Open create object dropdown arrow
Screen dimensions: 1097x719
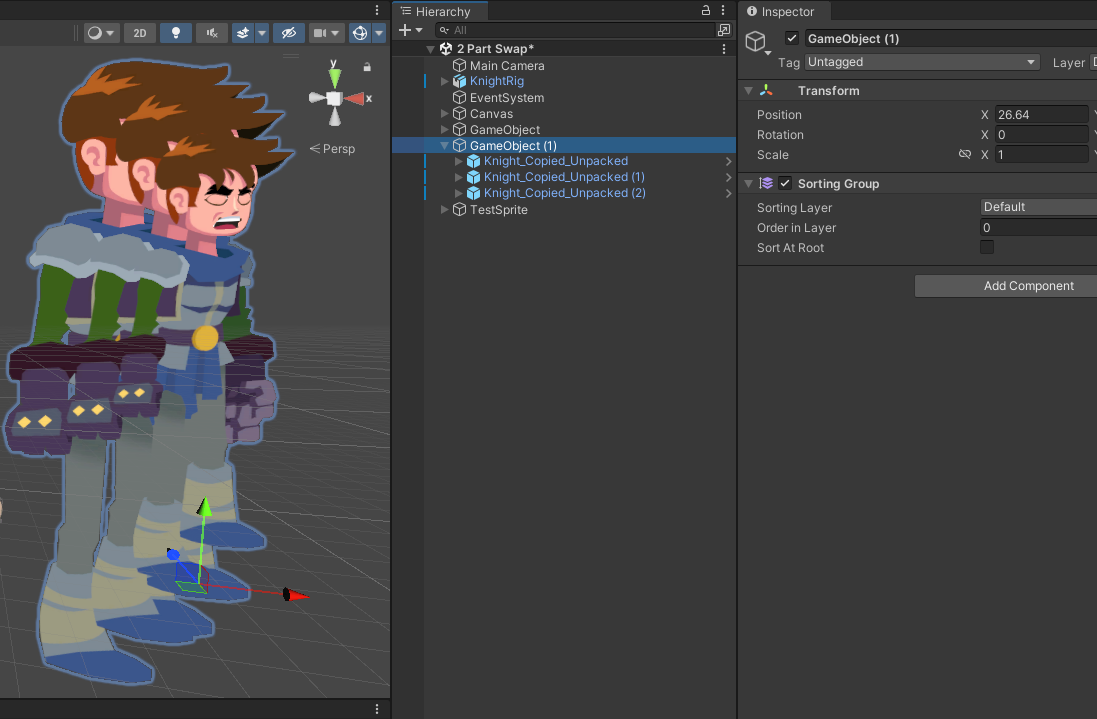419,30
